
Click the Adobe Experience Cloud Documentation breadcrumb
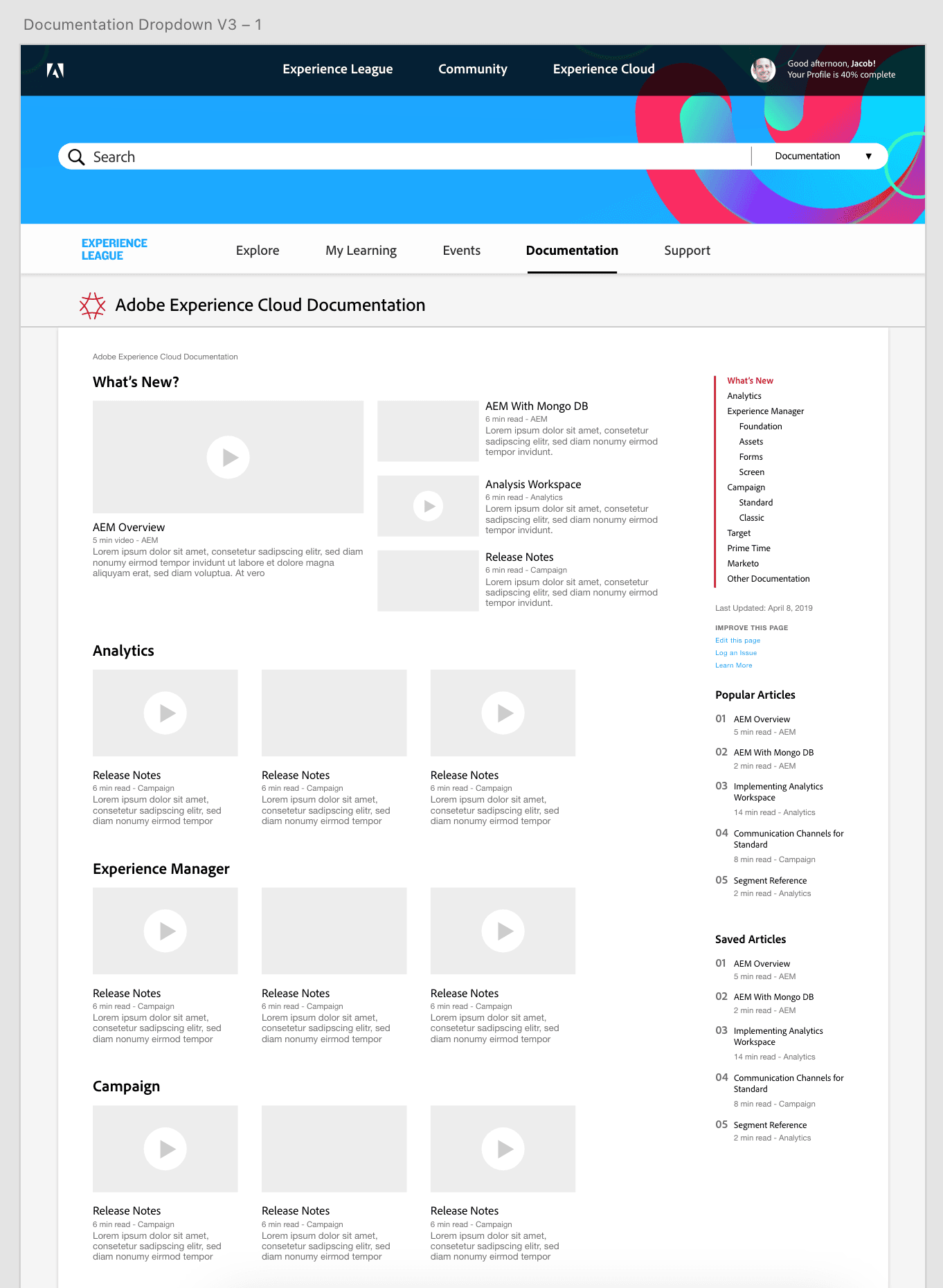pos(165,357)
